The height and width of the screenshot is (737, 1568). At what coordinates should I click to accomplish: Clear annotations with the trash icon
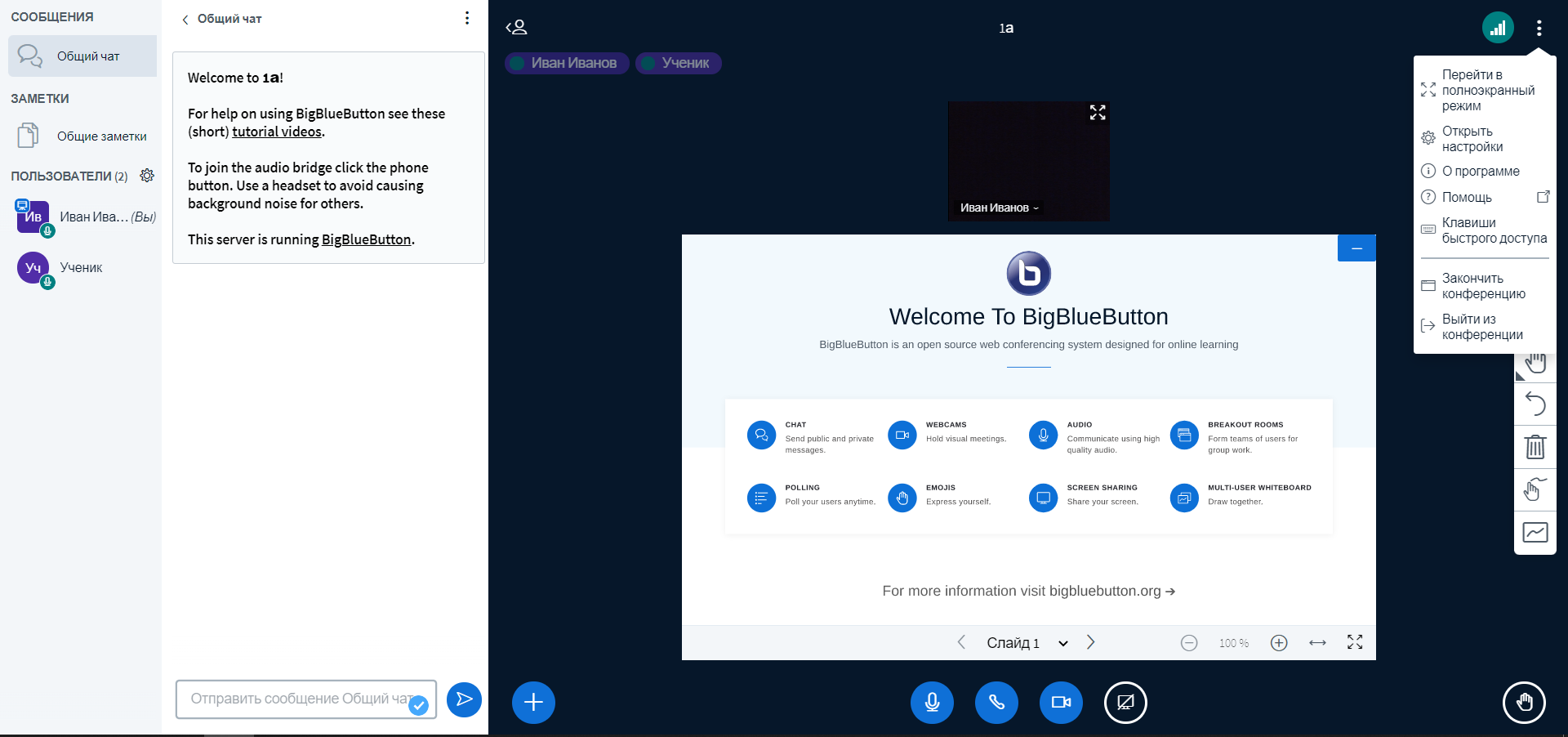[1535, 447]
